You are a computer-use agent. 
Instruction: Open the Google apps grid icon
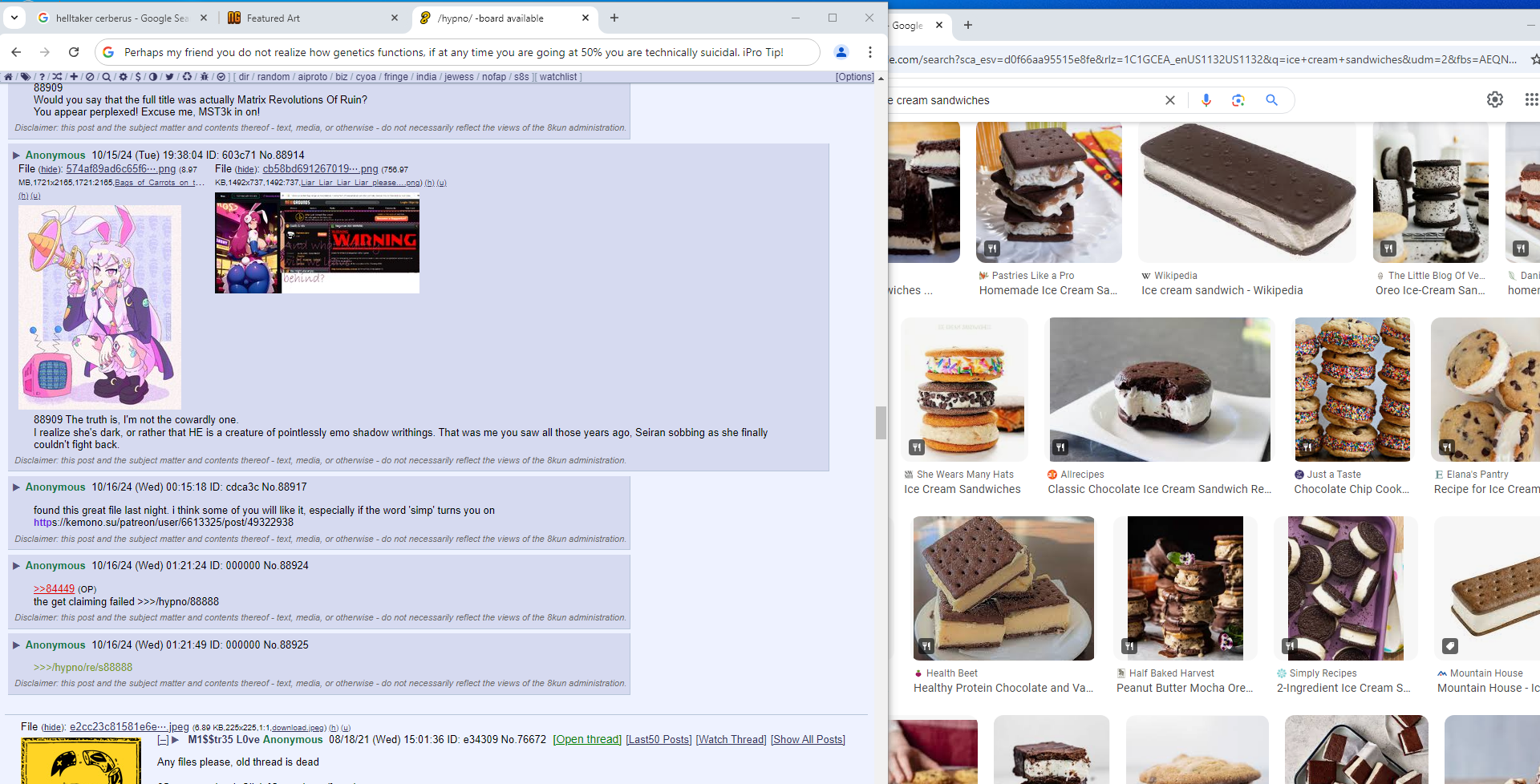click(1531, 99)
